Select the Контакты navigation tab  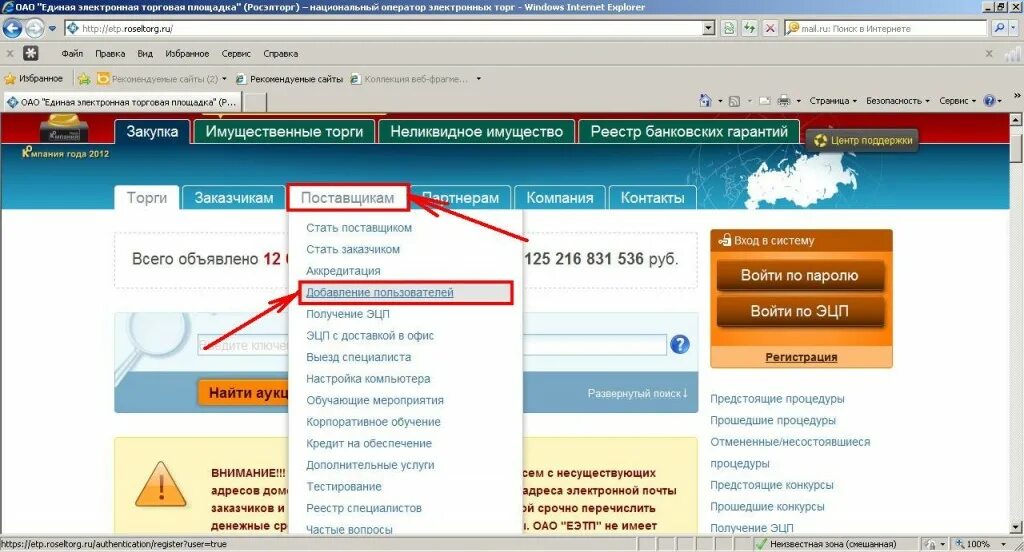[652, 197]
